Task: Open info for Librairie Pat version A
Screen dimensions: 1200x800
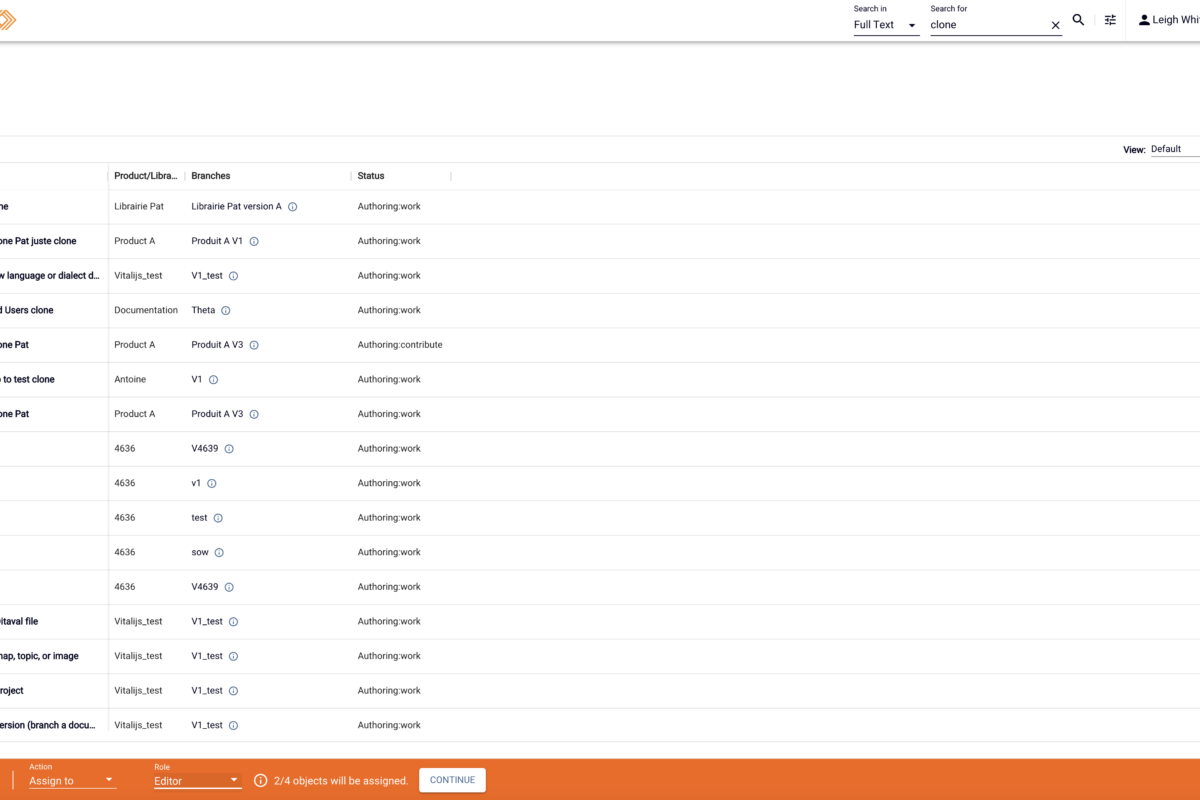Action: [293, 207]
